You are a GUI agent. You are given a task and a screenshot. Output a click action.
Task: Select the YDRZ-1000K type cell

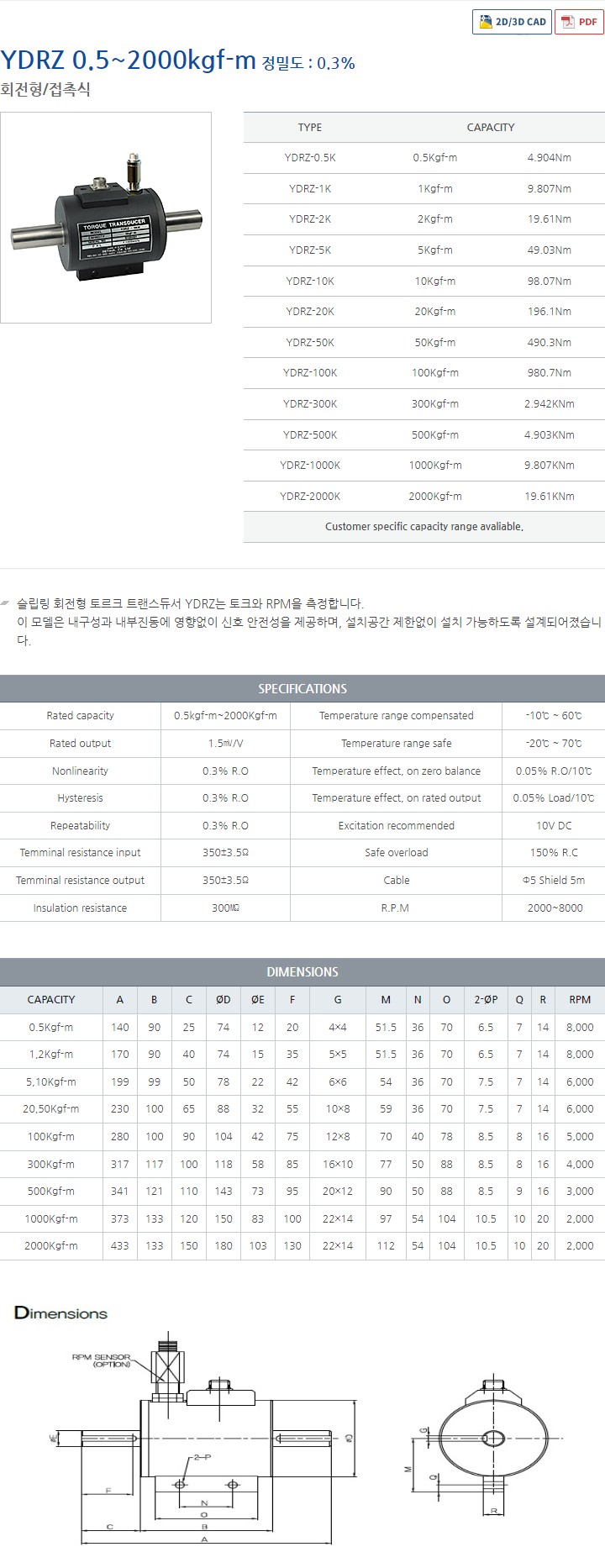coord(310,466)
